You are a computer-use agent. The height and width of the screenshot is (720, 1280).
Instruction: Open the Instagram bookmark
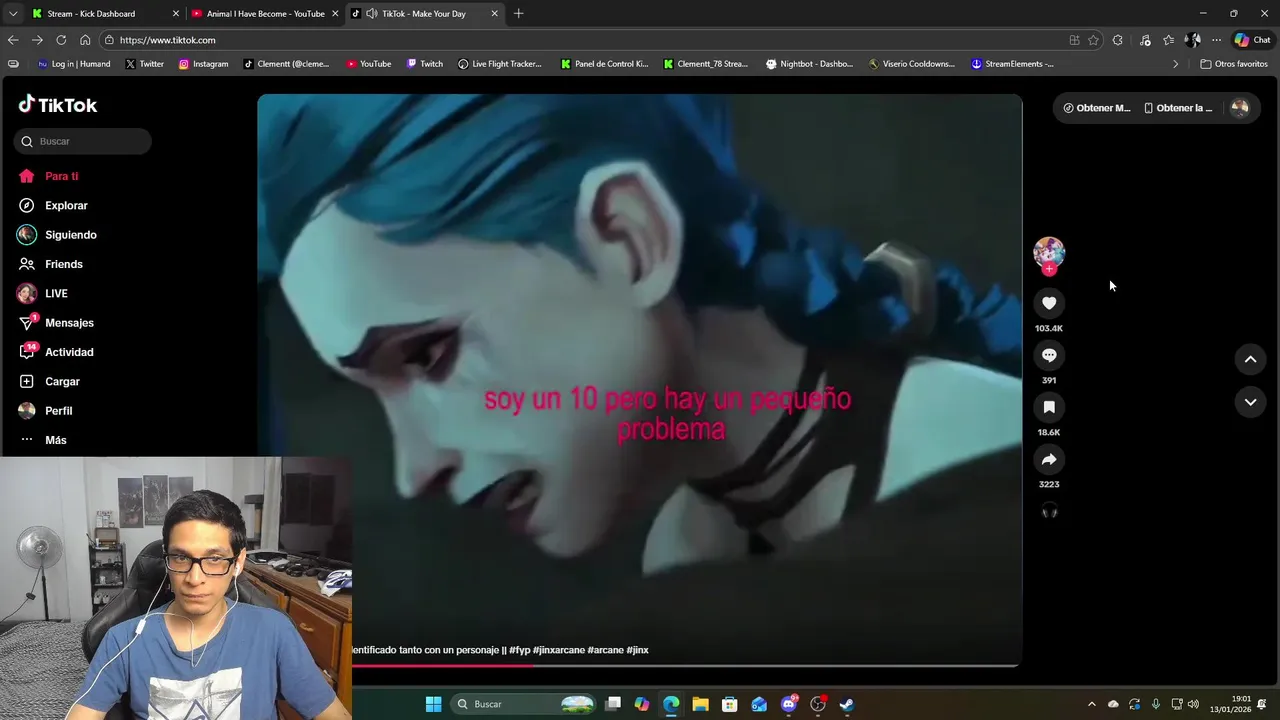203,64
